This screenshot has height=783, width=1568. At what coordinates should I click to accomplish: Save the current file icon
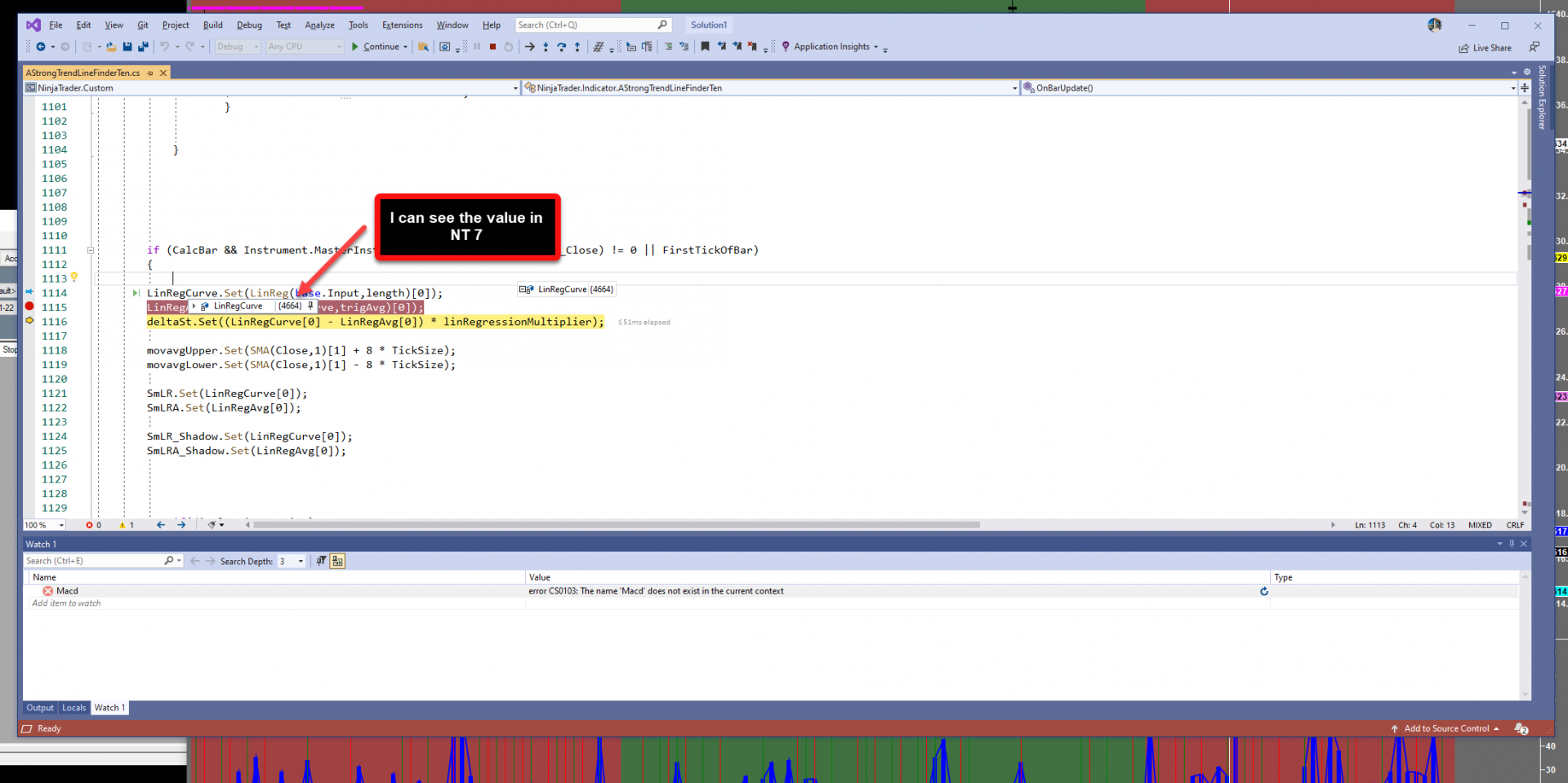[127, 47]
